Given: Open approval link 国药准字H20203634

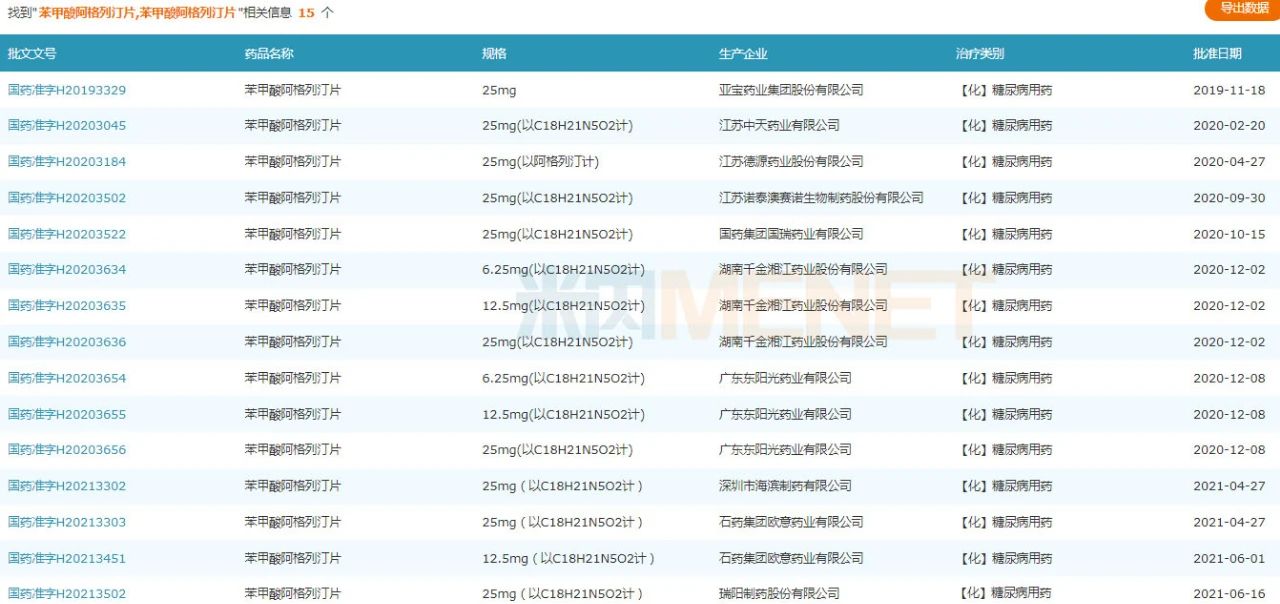Looking at the screenshot, I should click(67, 270).
